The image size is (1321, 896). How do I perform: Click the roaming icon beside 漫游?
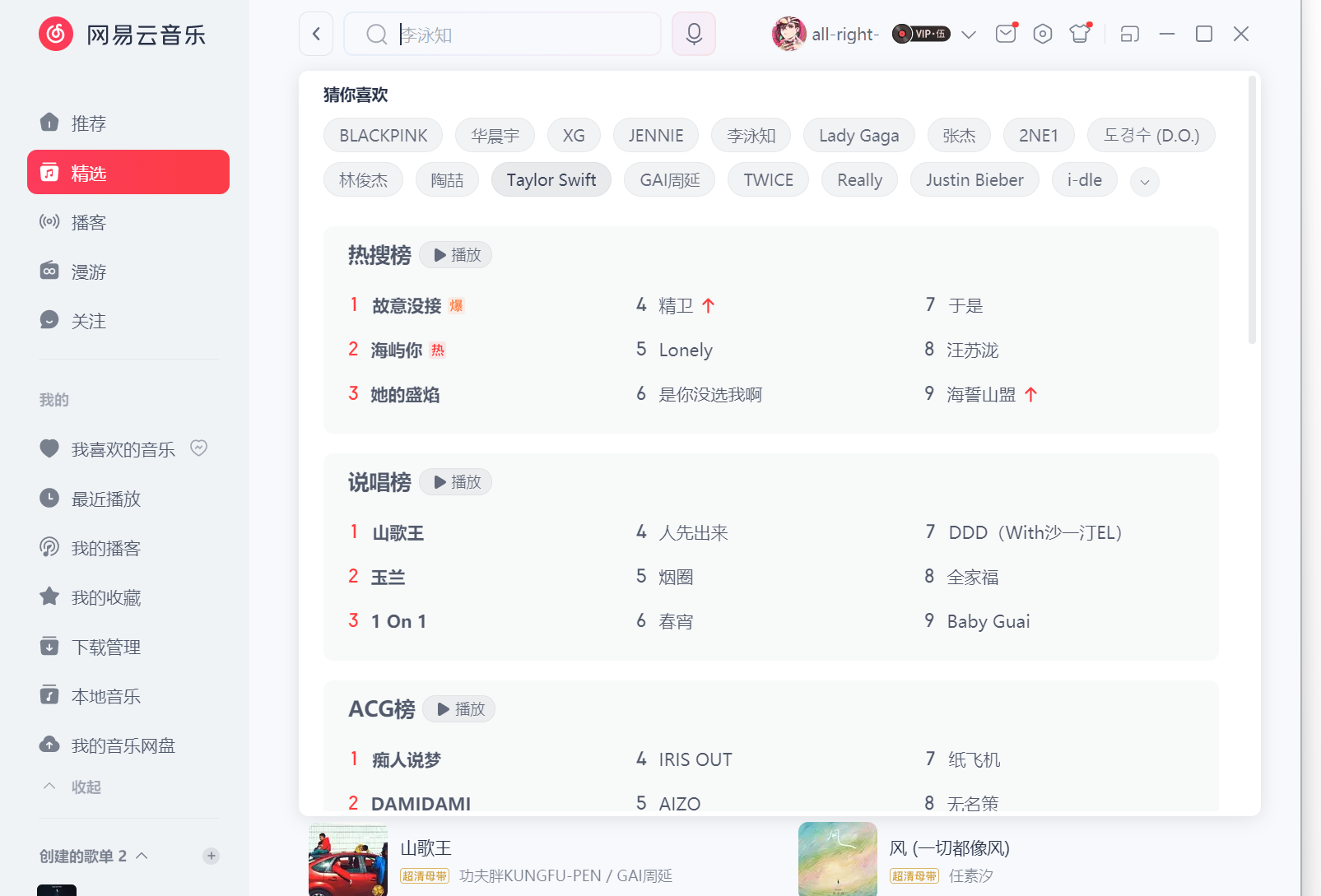pos(49,271)
